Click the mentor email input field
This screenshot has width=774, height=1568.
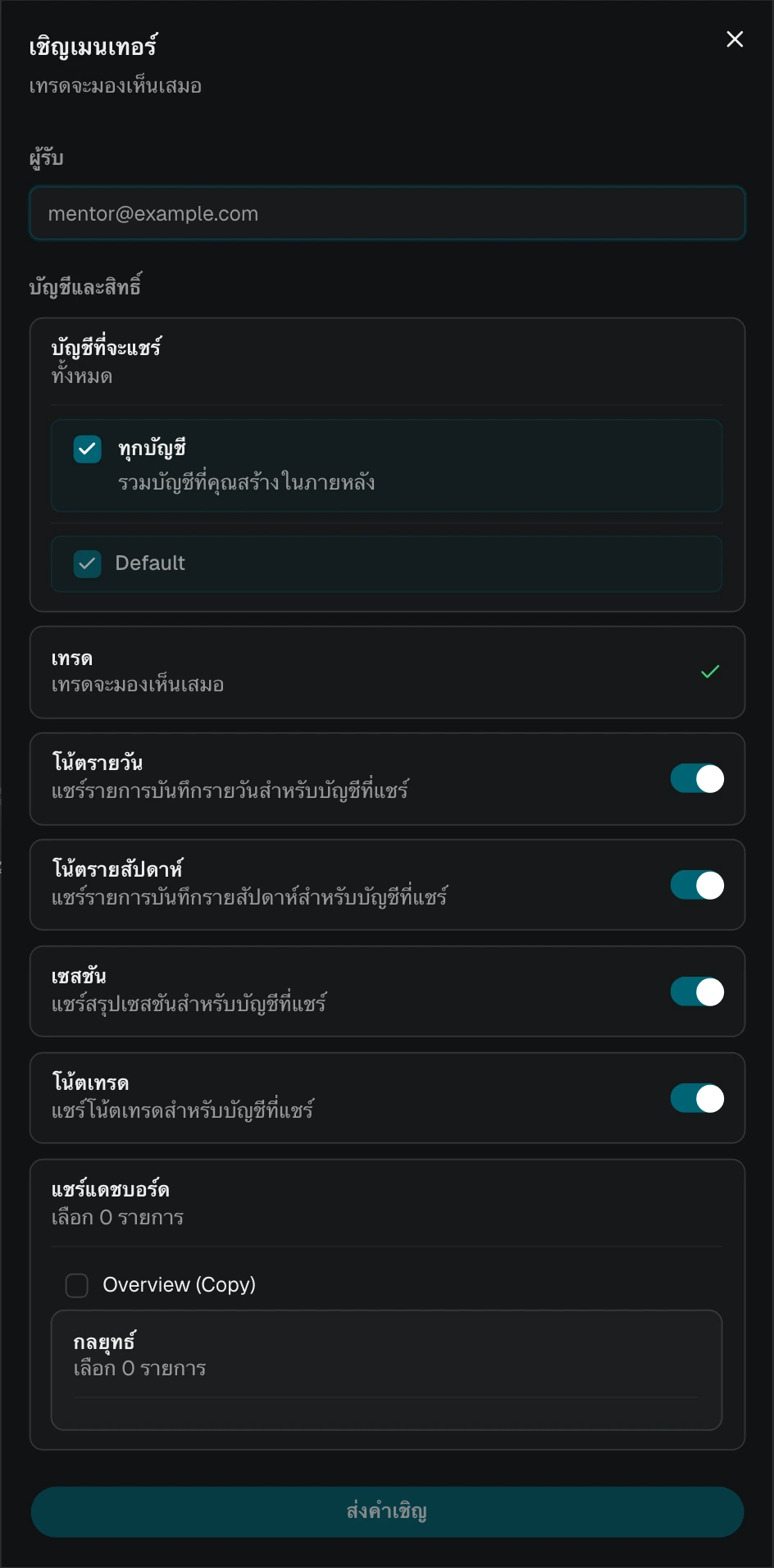(387, 213)
